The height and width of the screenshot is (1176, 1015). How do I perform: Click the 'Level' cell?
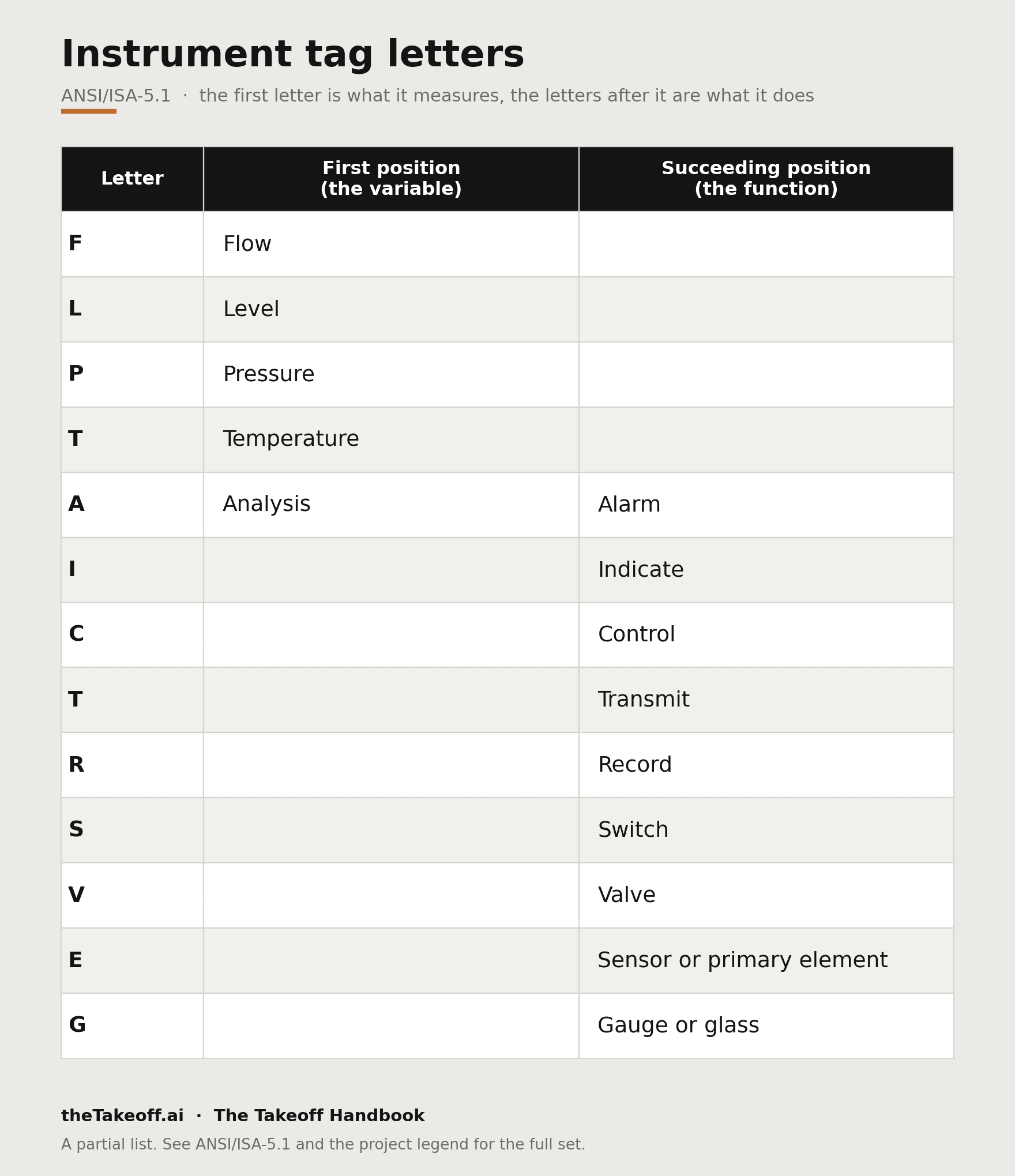coord(391,309)
